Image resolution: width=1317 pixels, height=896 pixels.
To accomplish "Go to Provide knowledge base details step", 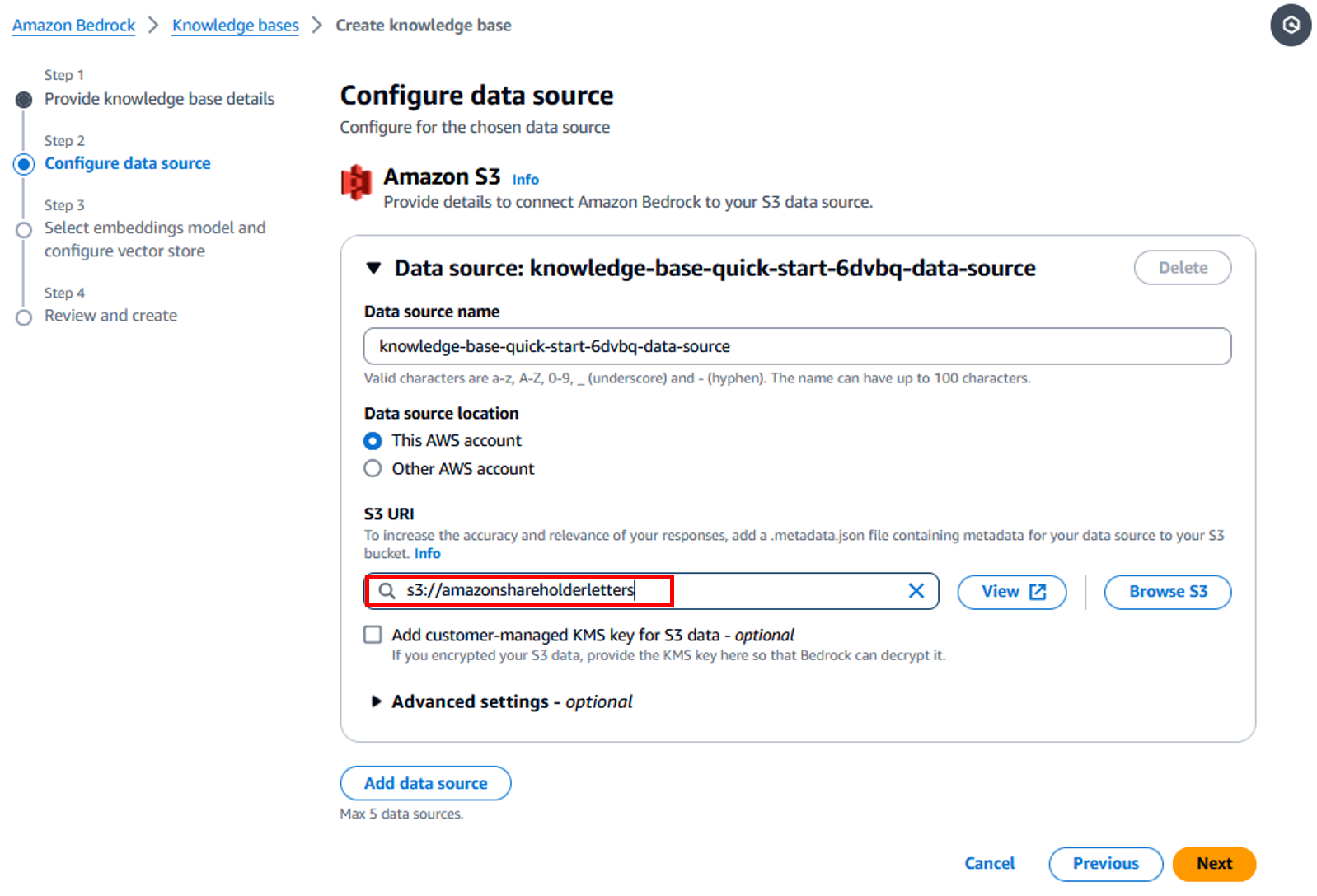I will tap(159, 99).
